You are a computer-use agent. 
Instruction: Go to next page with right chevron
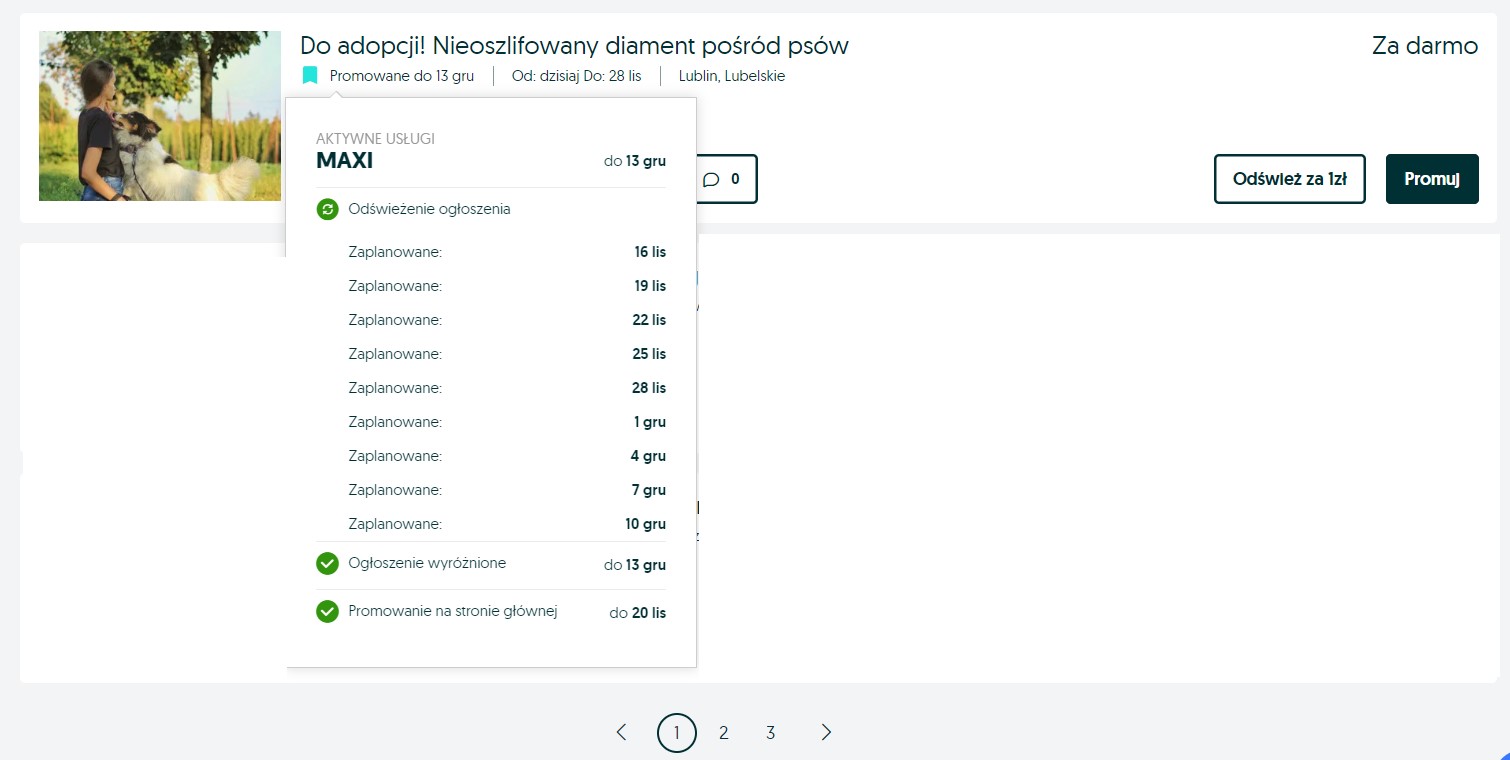(826, 733)
